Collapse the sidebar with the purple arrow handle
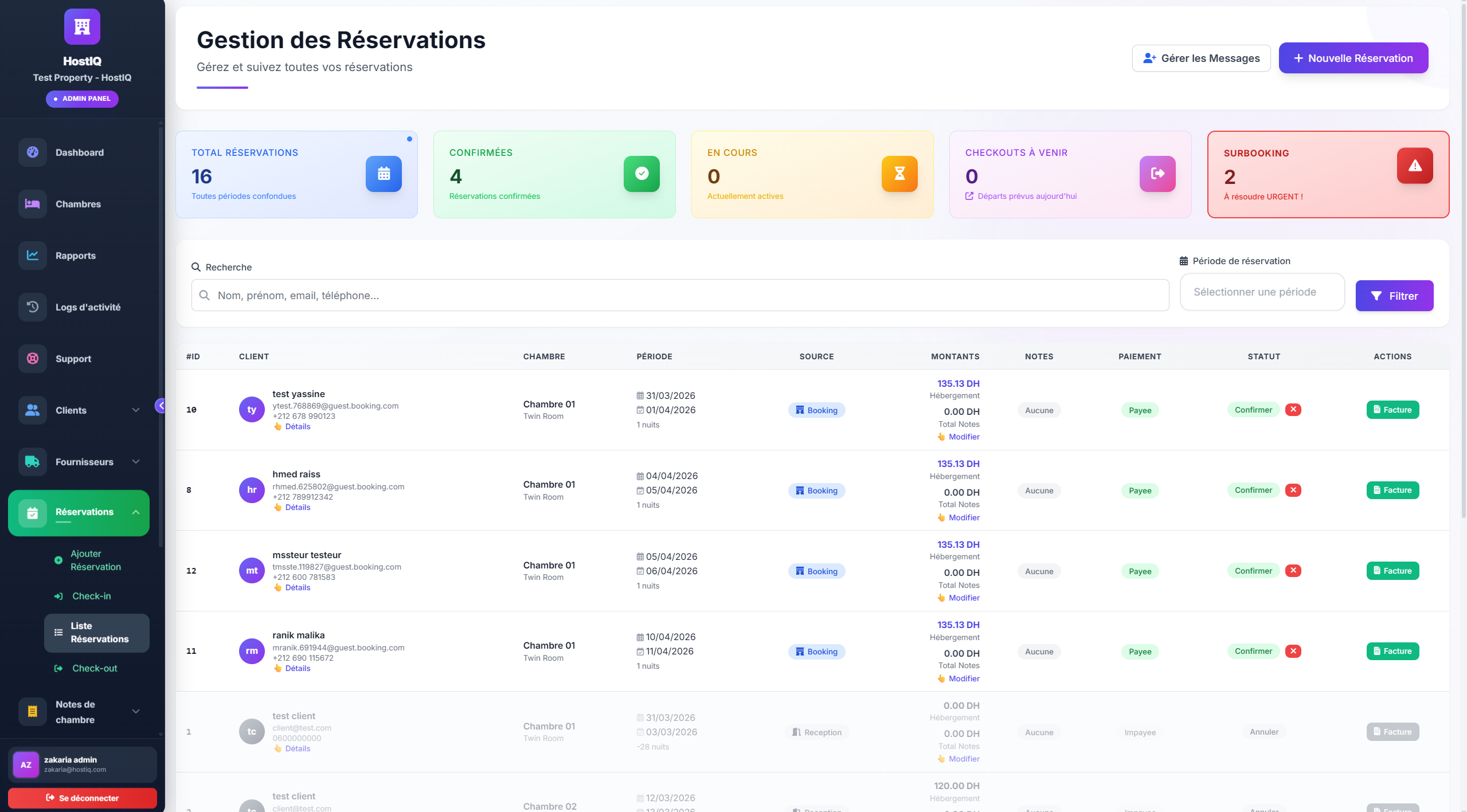Image resolution: width=1467 pixels, height=812 pixels. pos(161,406)
